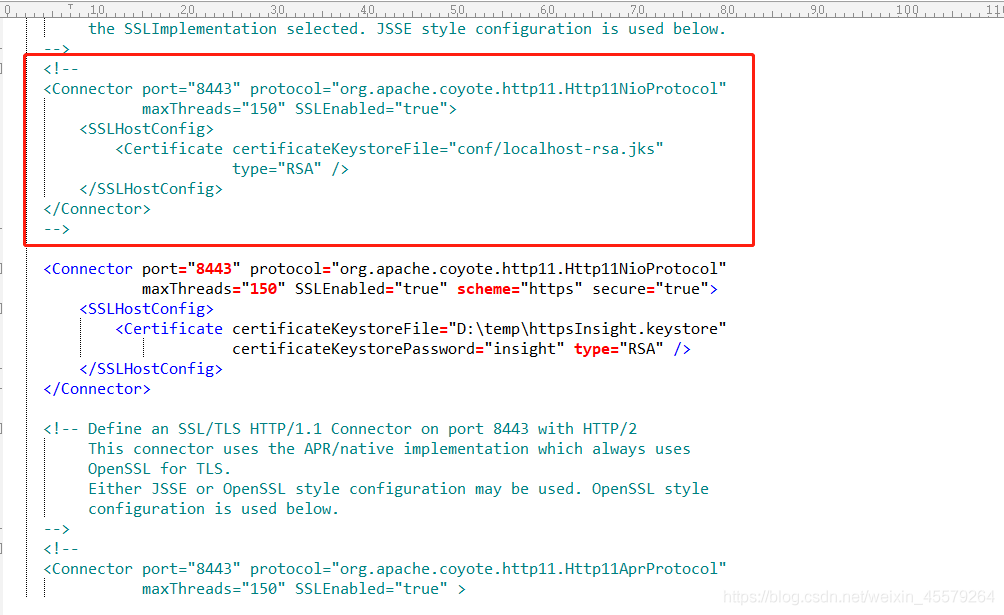Click the tab-stop marker on the ruler

69,8
